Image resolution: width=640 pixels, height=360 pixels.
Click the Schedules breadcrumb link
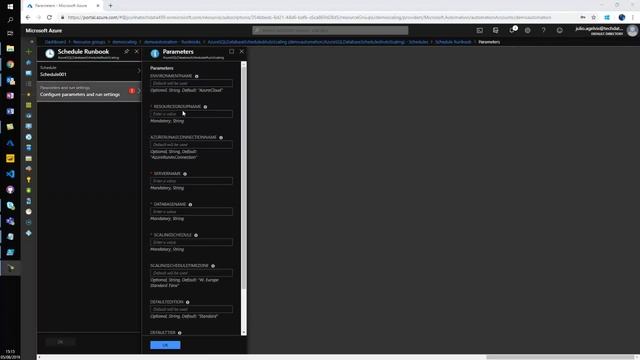click(x=418, y=42)
